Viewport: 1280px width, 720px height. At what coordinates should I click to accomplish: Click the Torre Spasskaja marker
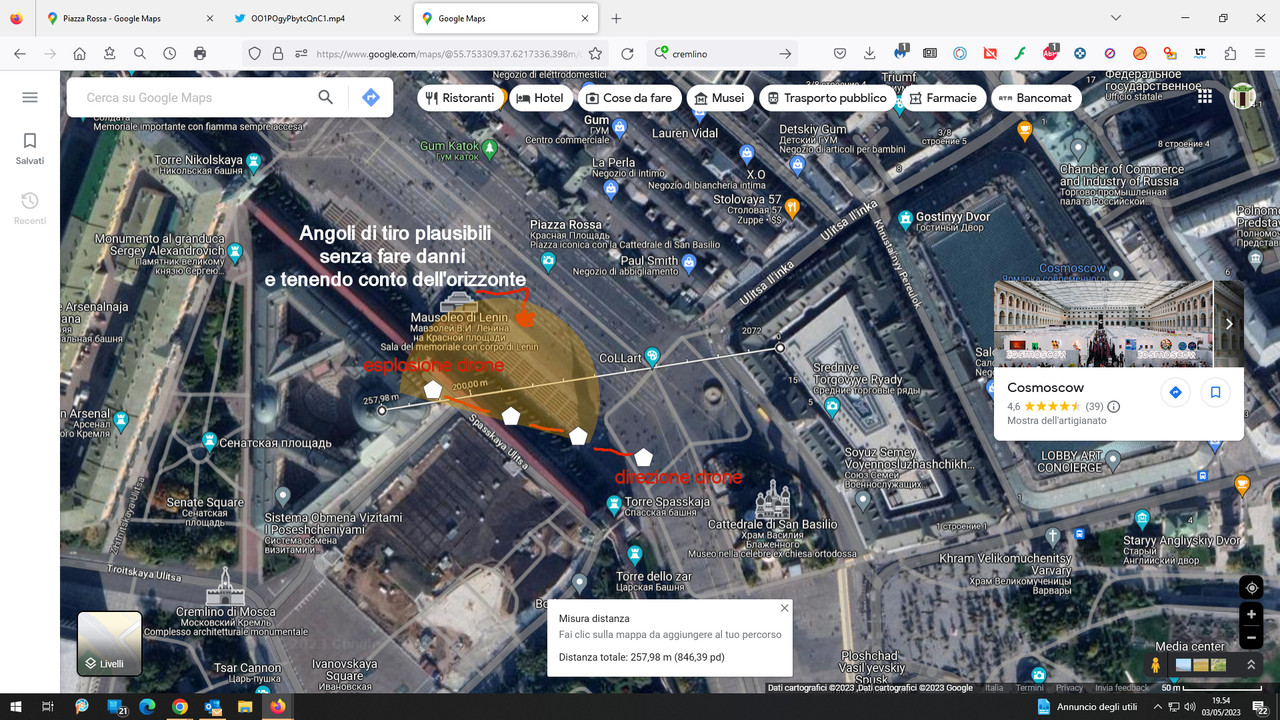614,504
